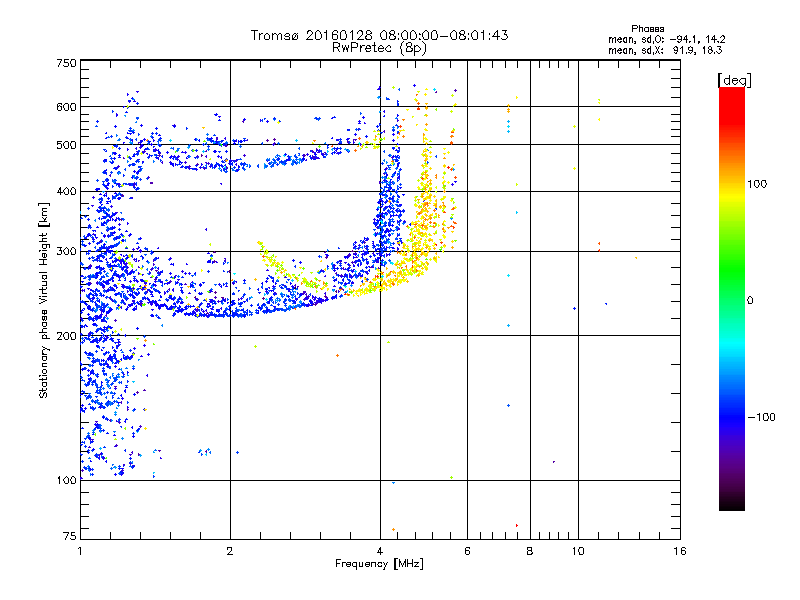800x600 pixels.
Task: Click the "Phases" heading above the statistics
Action: [647, 29]
